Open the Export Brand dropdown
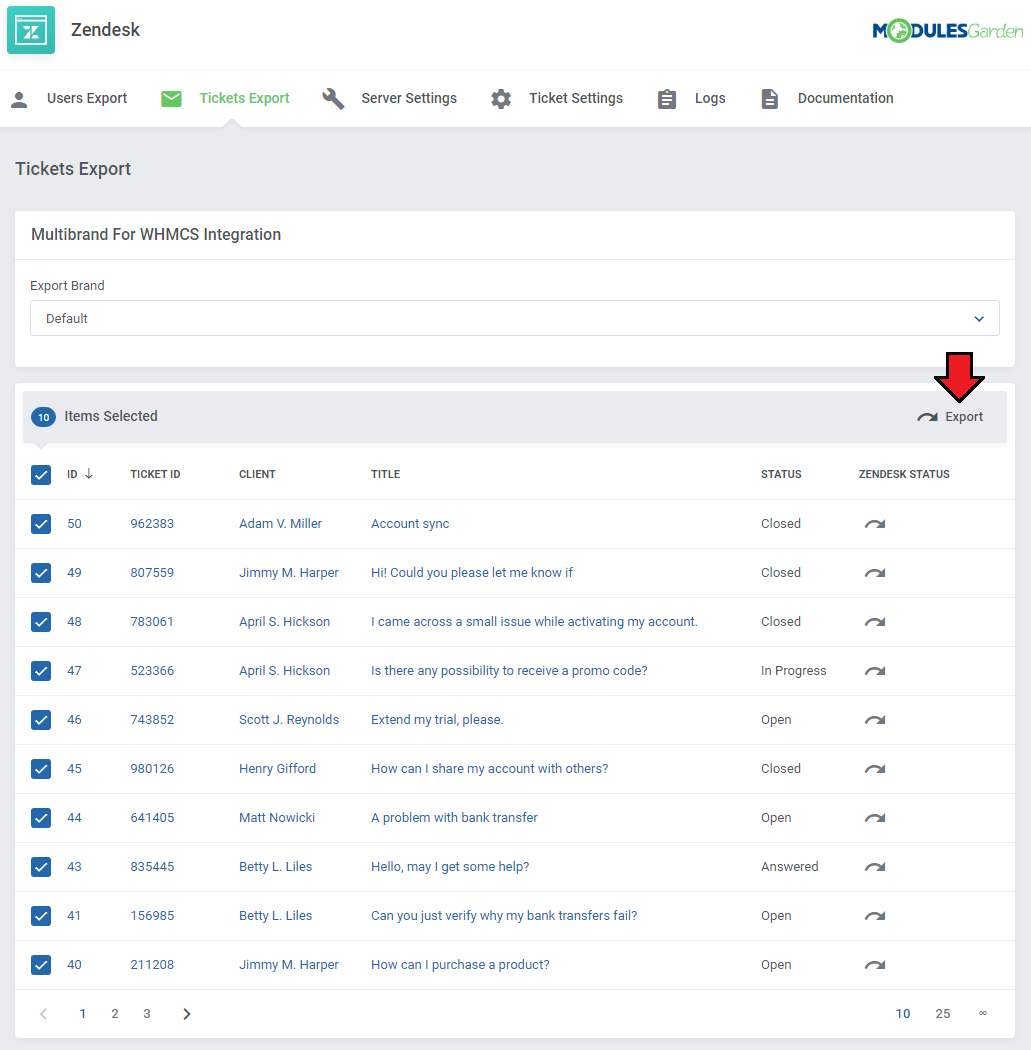 tap(514, 318)
